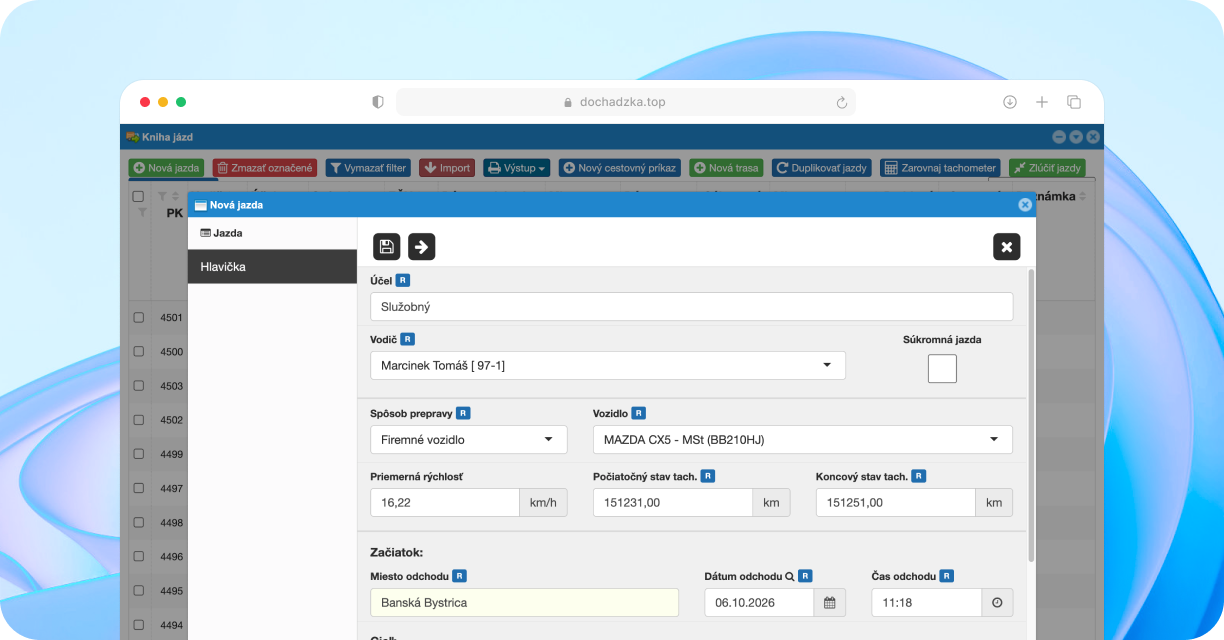The height and width of the screenshot is (640, 1224).
Task: Open the clock picker for Čas odchodu
Action: click(x=997, y=603)
